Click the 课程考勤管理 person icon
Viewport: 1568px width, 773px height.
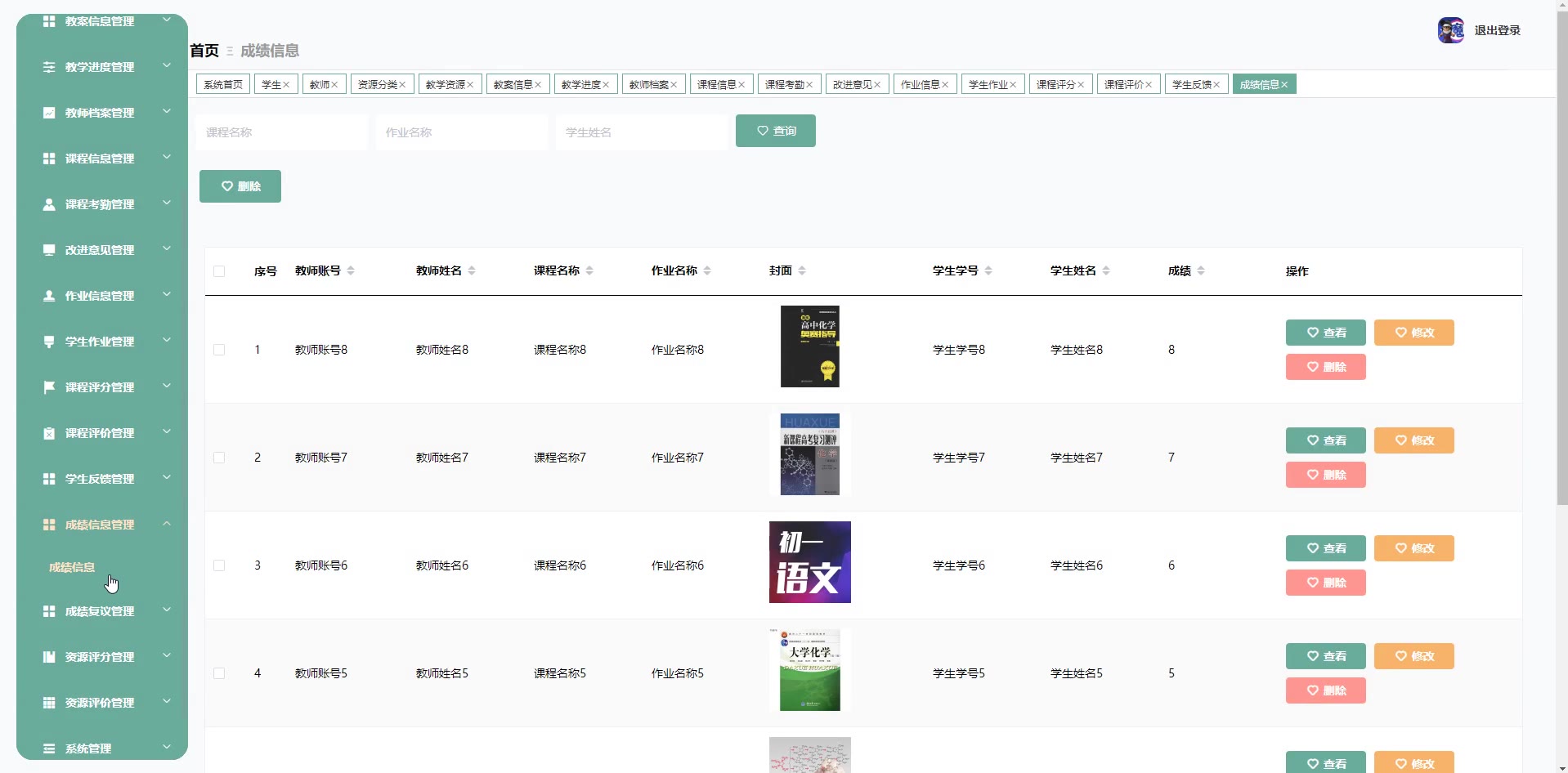[49, 204]
